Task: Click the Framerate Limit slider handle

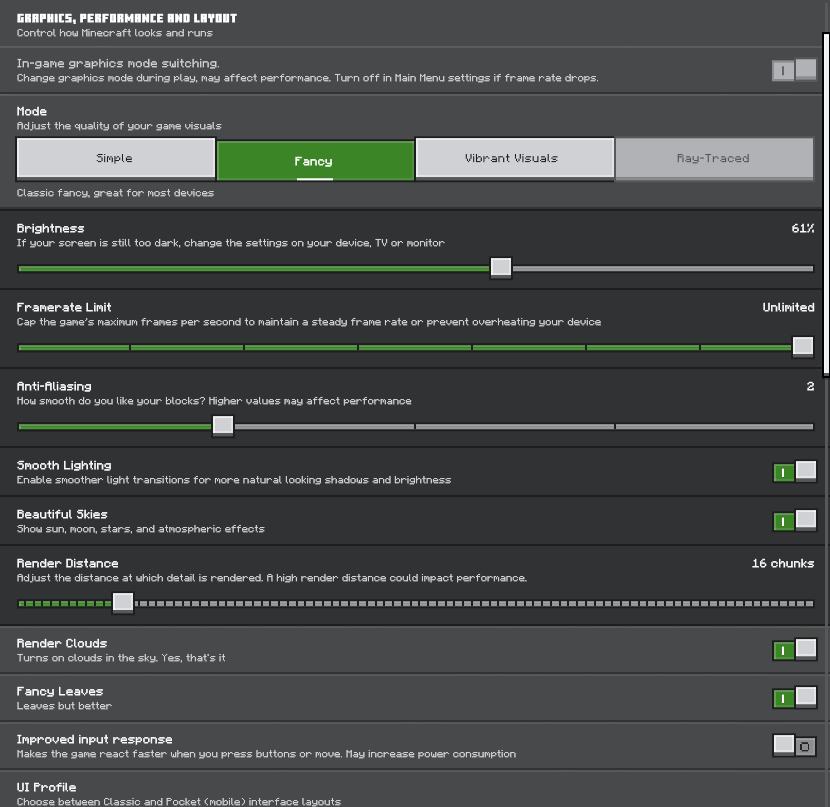Action: tap(803, 347)
